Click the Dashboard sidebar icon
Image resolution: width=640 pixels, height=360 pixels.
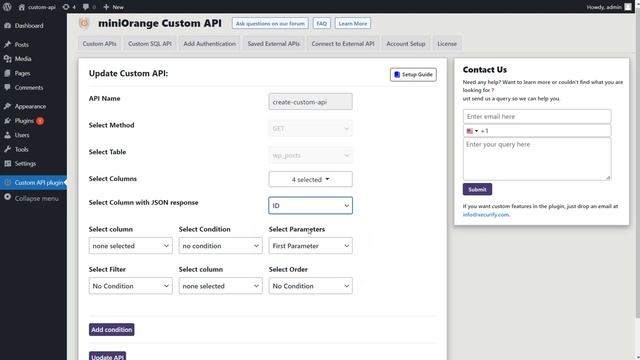point(7,25)
